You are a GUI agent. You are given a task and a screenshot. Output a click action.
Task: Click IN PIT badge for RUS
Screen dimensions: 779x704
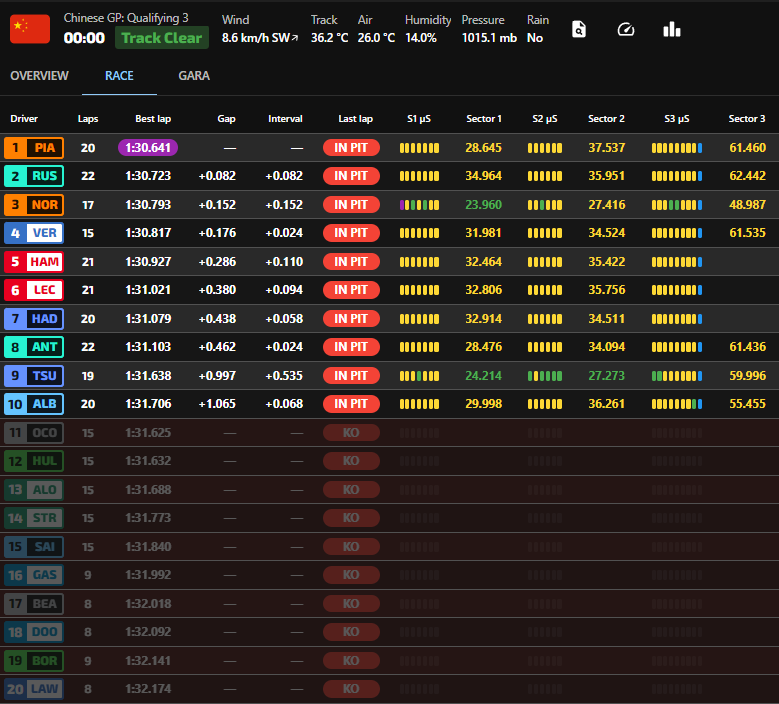(351, 176)
